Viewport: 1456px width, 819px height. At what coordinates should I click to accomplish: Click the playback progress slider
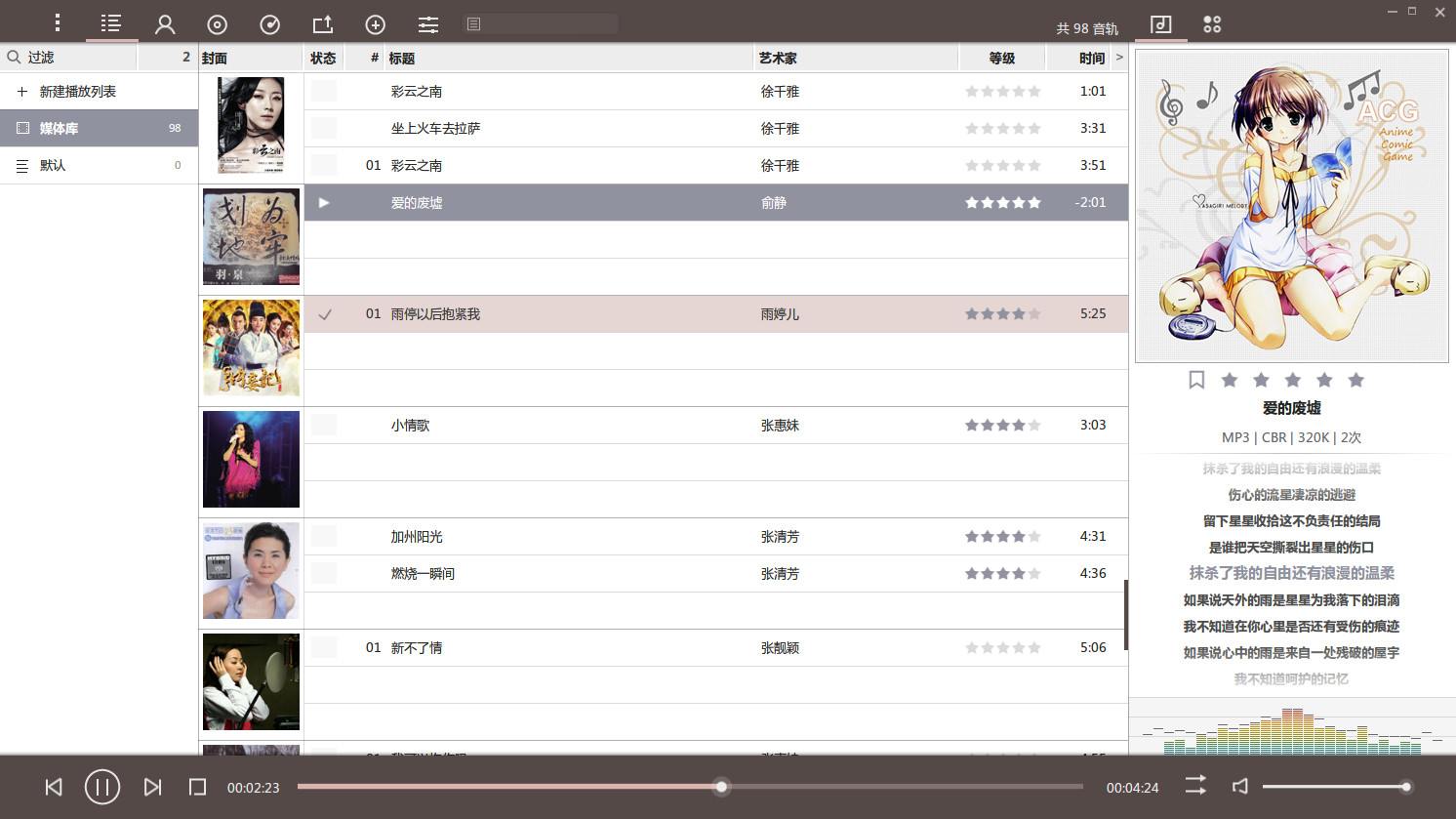click(690, 786)
